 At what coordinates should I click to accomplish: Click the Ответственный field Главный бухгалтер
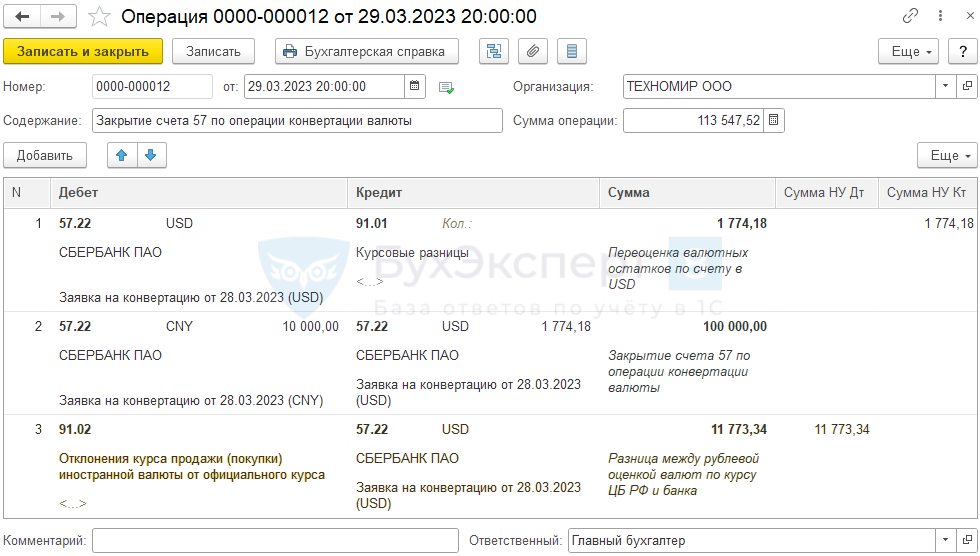click(x=751, y=540)
